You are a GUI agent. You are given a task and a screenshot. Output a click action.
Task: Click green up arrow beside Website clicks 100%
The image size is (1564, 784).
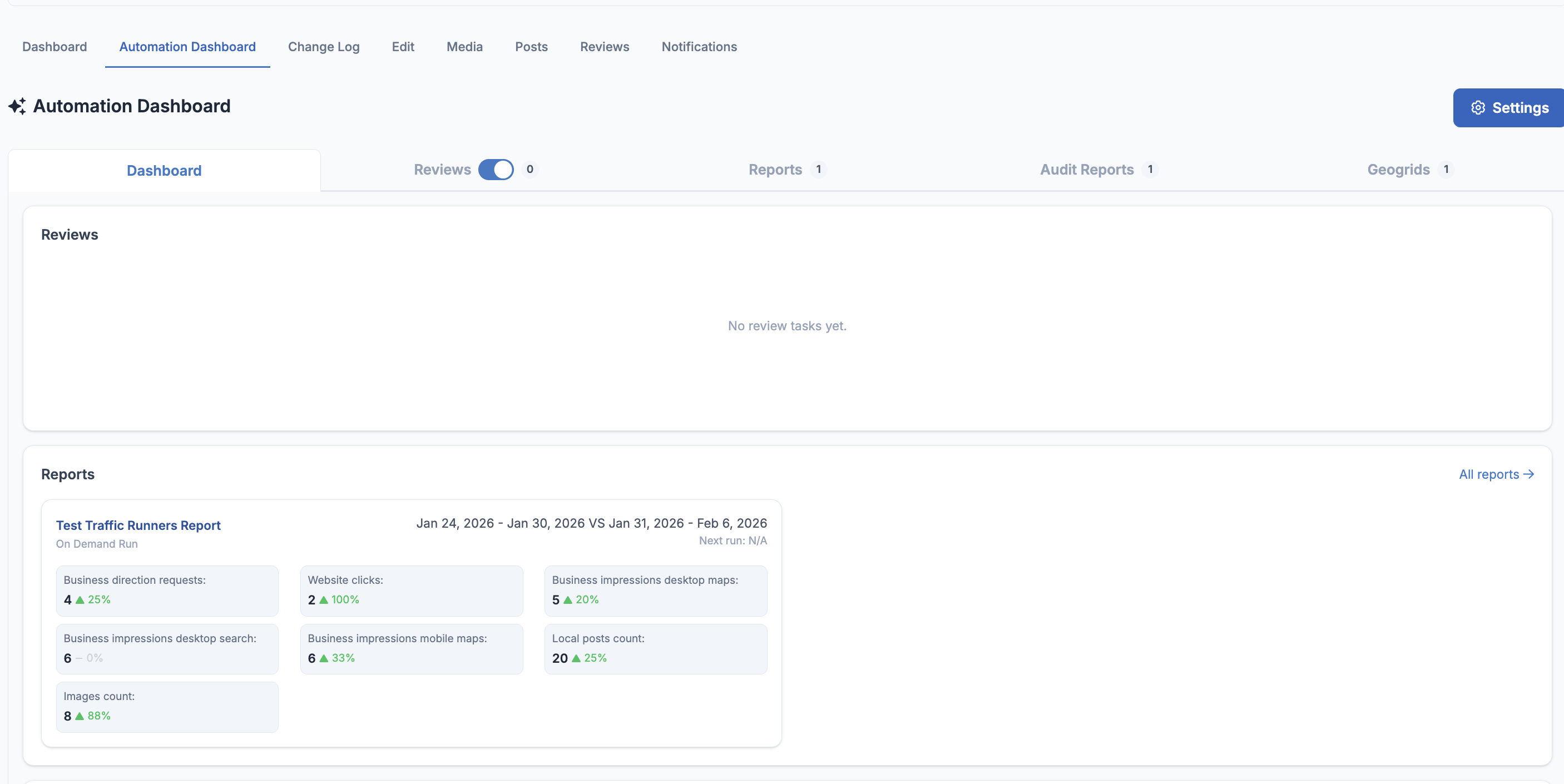tap(324, 599)
